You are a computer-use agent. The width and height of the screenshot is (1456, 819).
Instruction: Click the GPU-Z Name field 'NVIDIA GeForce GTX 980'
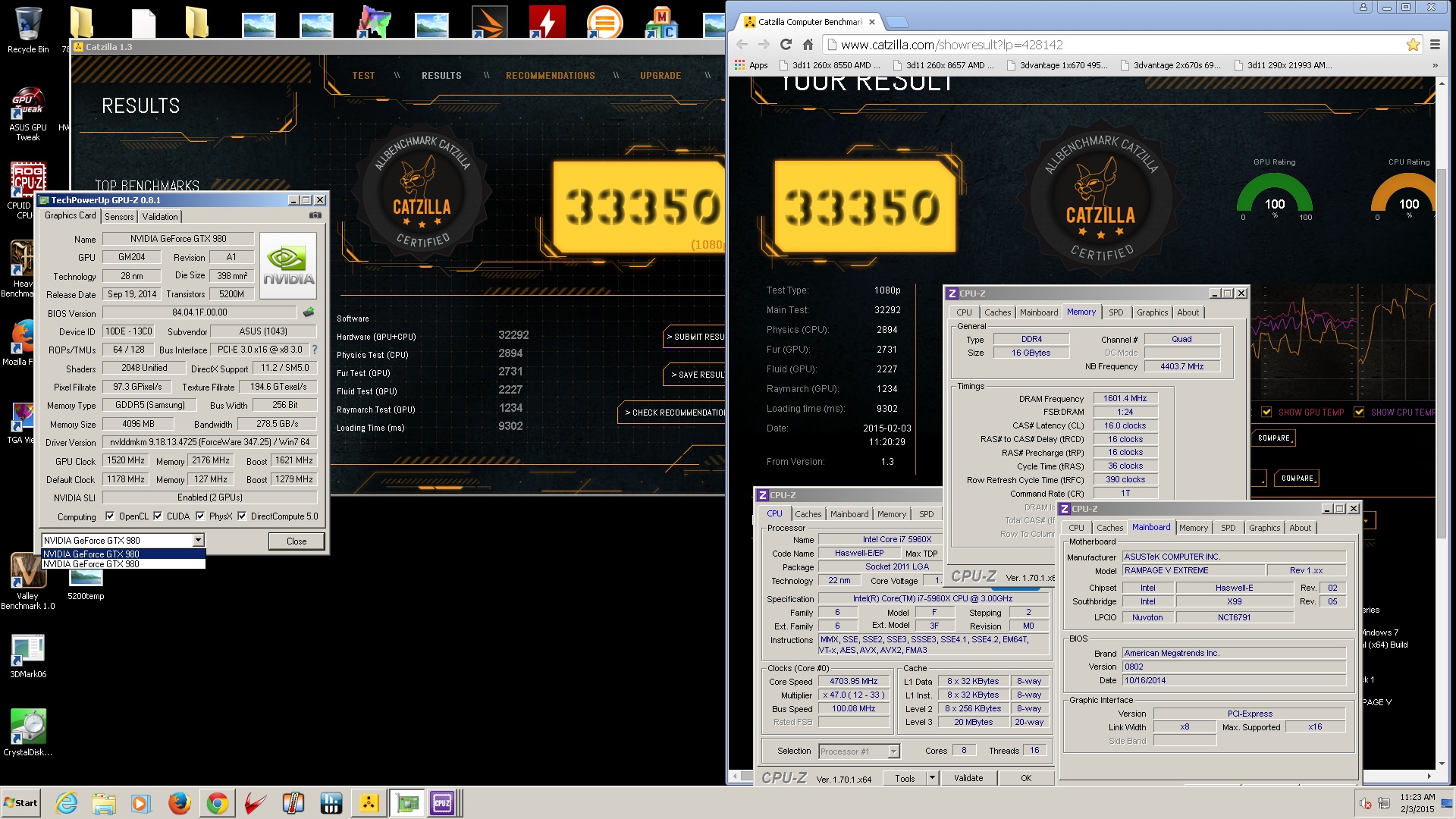coord(178,239)
